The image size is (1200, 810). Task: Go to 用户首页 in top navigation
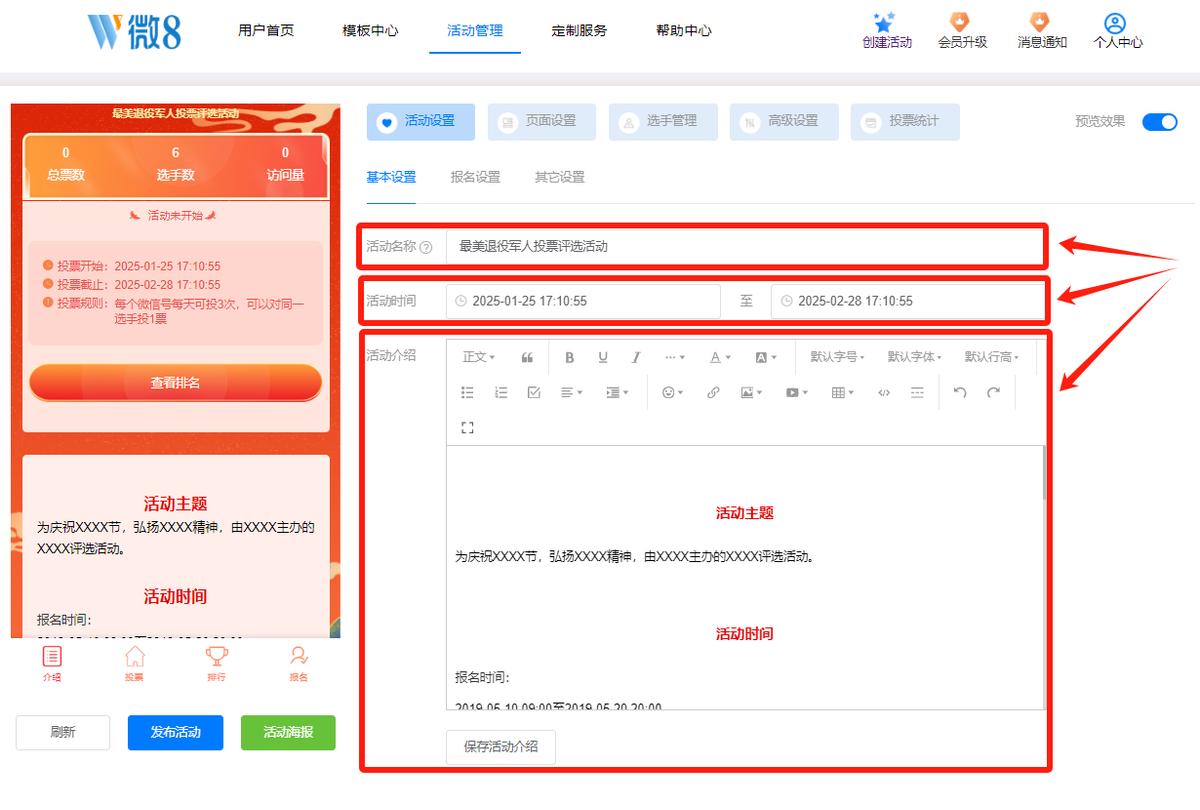click(266, 31)
